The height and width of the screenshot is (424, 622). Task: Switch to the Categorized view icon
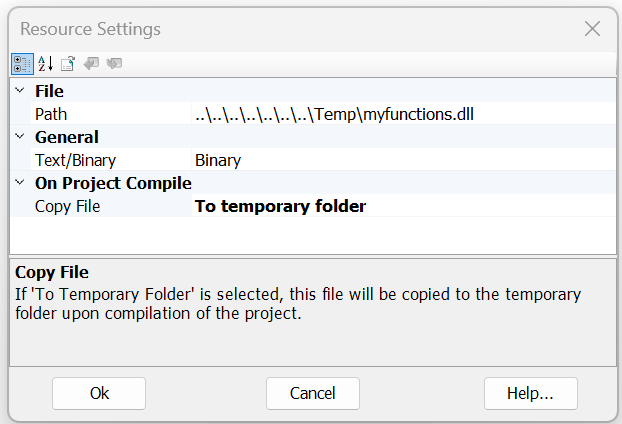[22, 64]
